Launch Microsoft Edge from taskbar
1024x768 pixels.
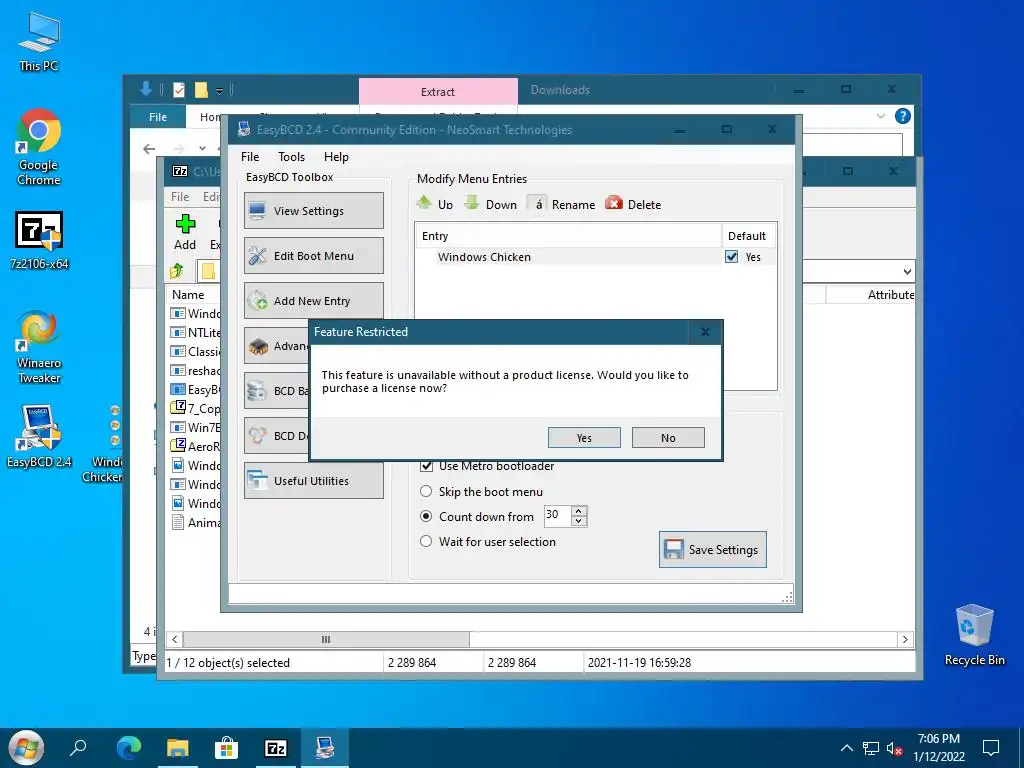[x=129, y=748]
